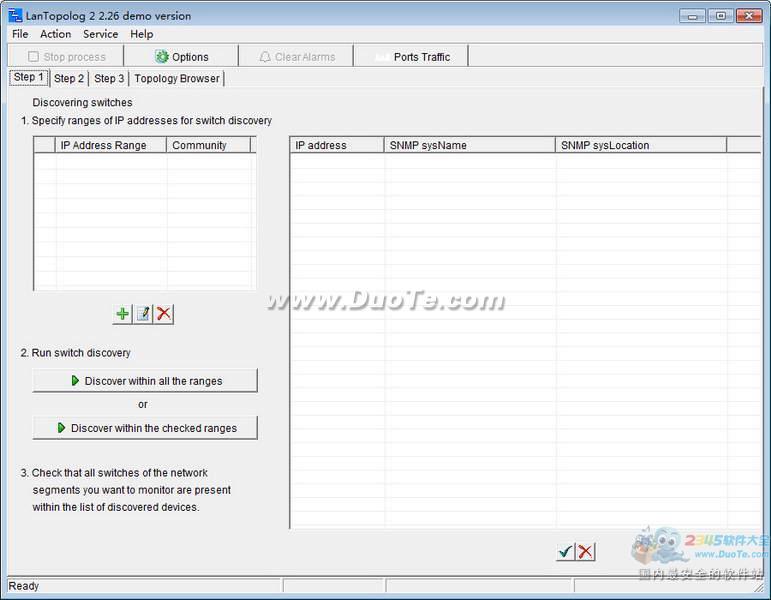Open the Action menu
Screen dimensions: 771x600
(56, 34)
